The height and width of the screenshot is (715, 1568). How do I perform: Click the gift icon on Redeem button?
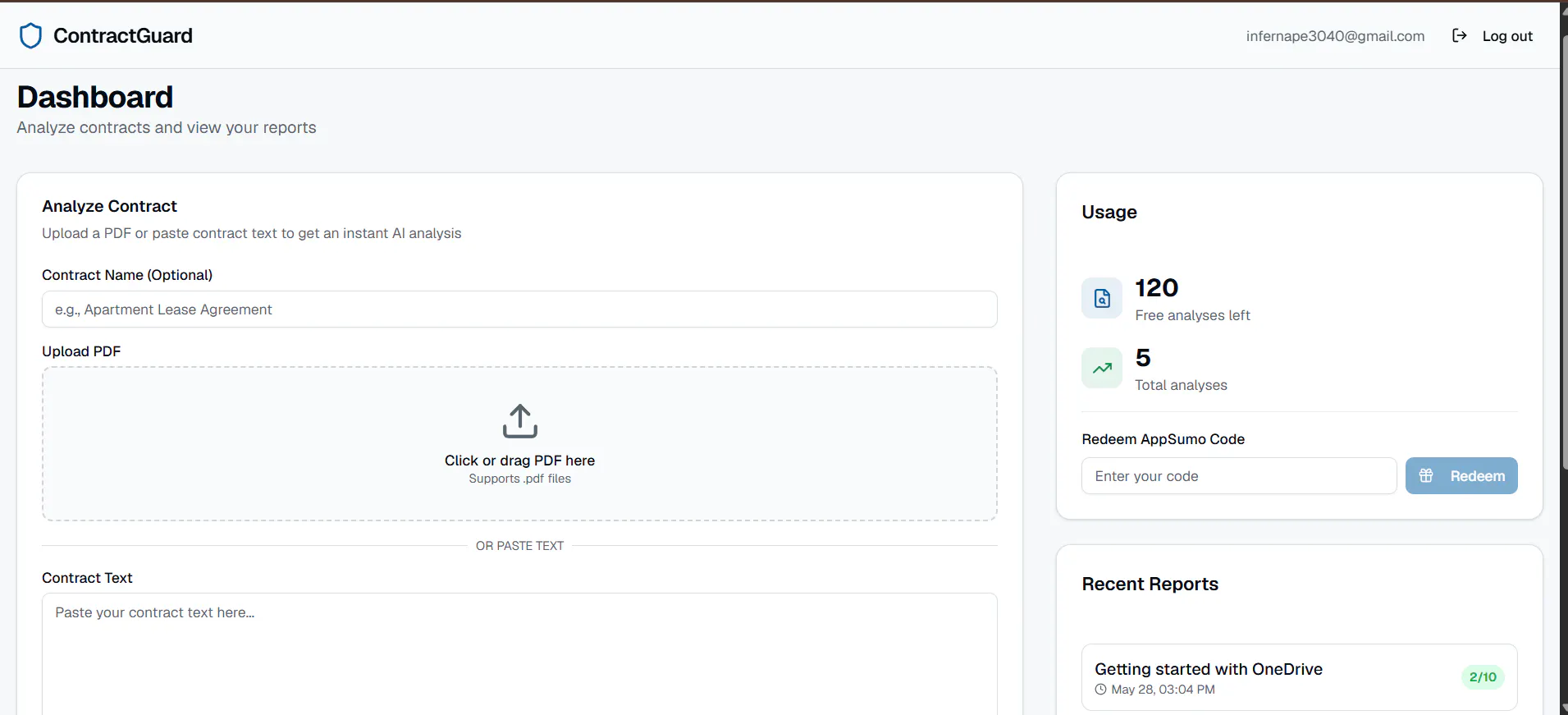click(1426, 476)
